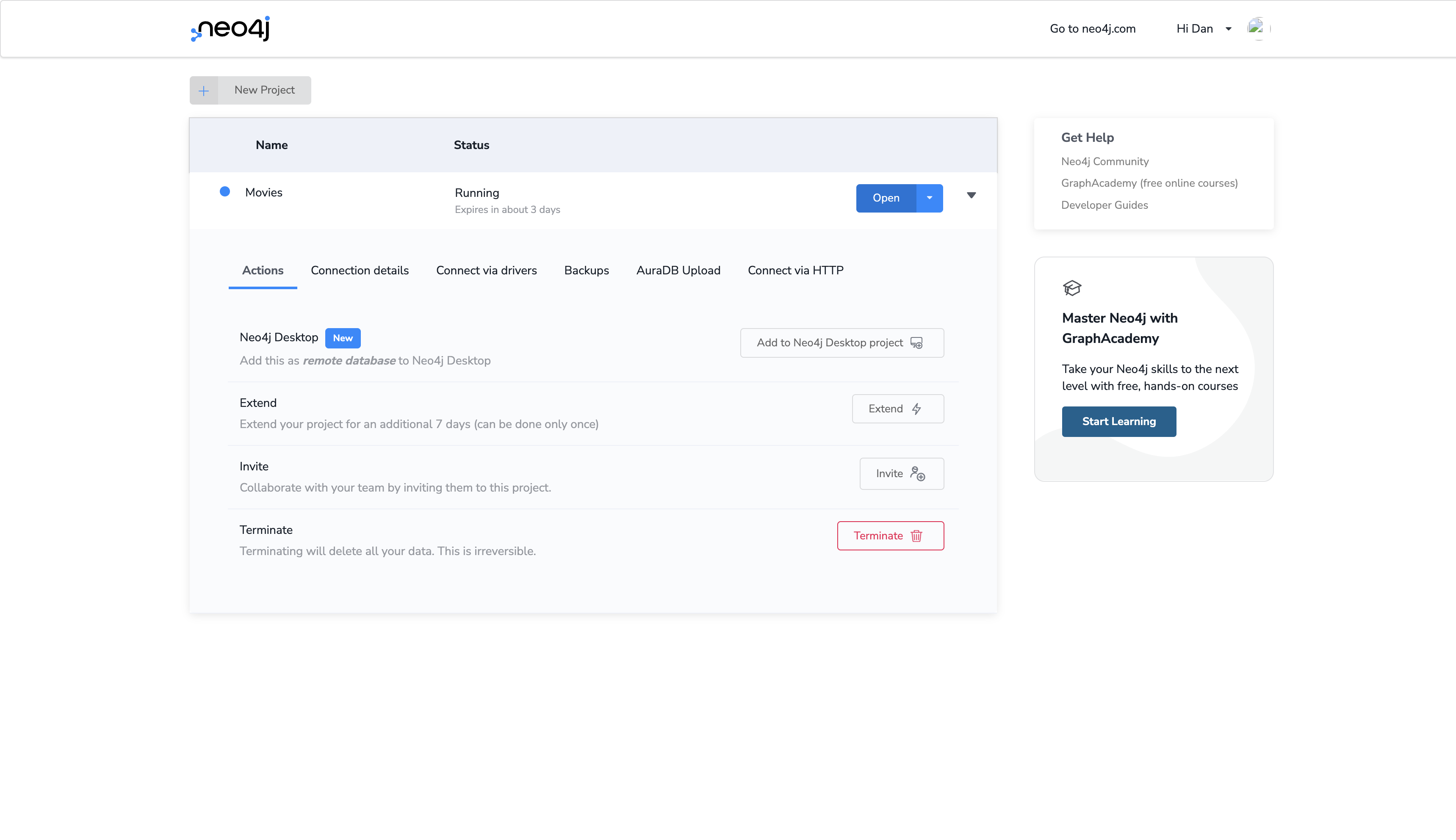
Task: Click the Start Learning button
Action: point(1118,421)
